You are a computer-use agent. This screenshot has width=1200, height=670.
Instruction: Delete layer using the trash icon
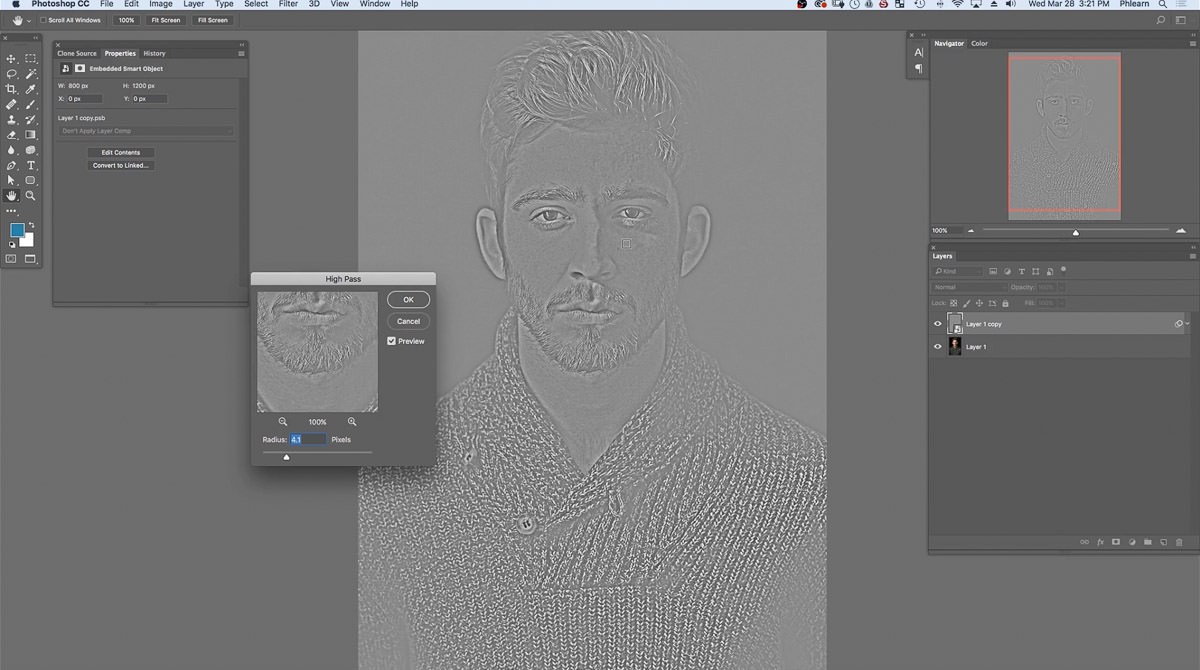click(1179, 542)
